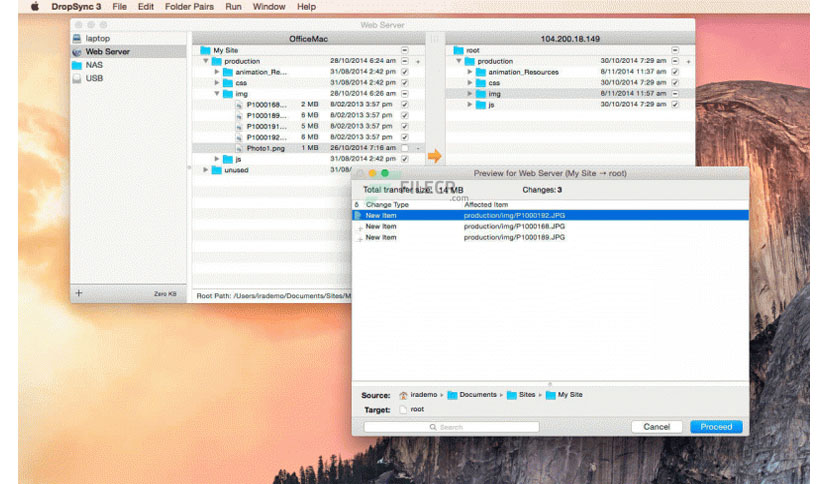The width and height of the screenshot is (836, 484).
Task: Toggle the server img folder mixed checkbox
Action: 676,93
